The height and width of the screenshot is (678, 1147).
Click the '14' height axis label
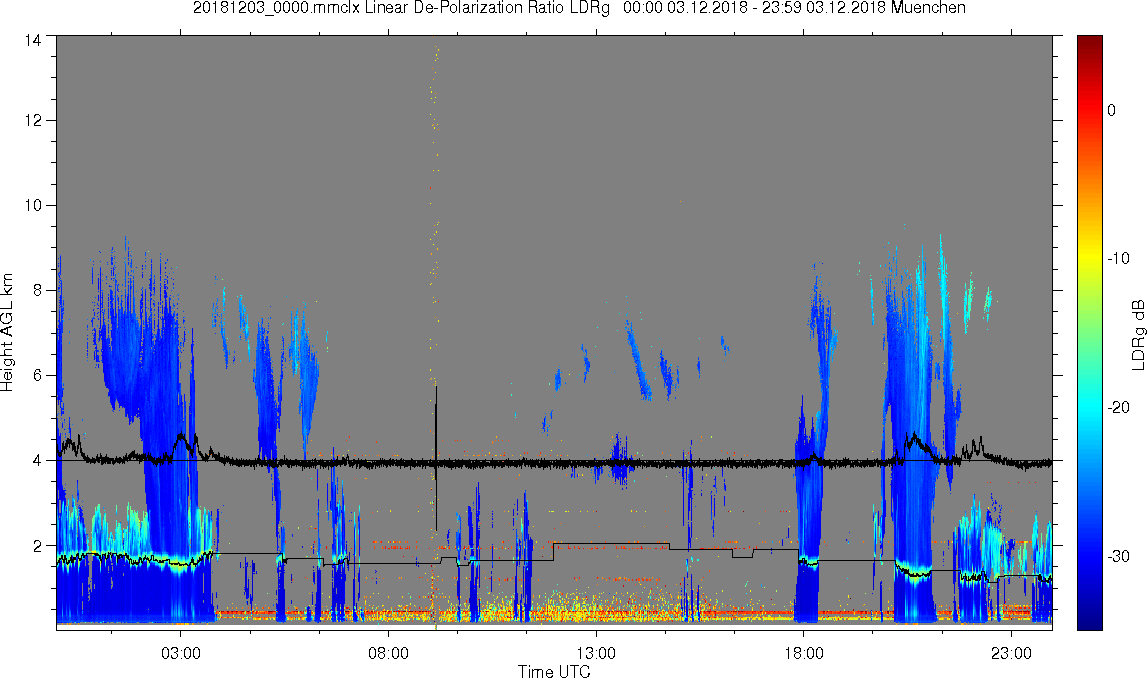click(x=33, y=40)
